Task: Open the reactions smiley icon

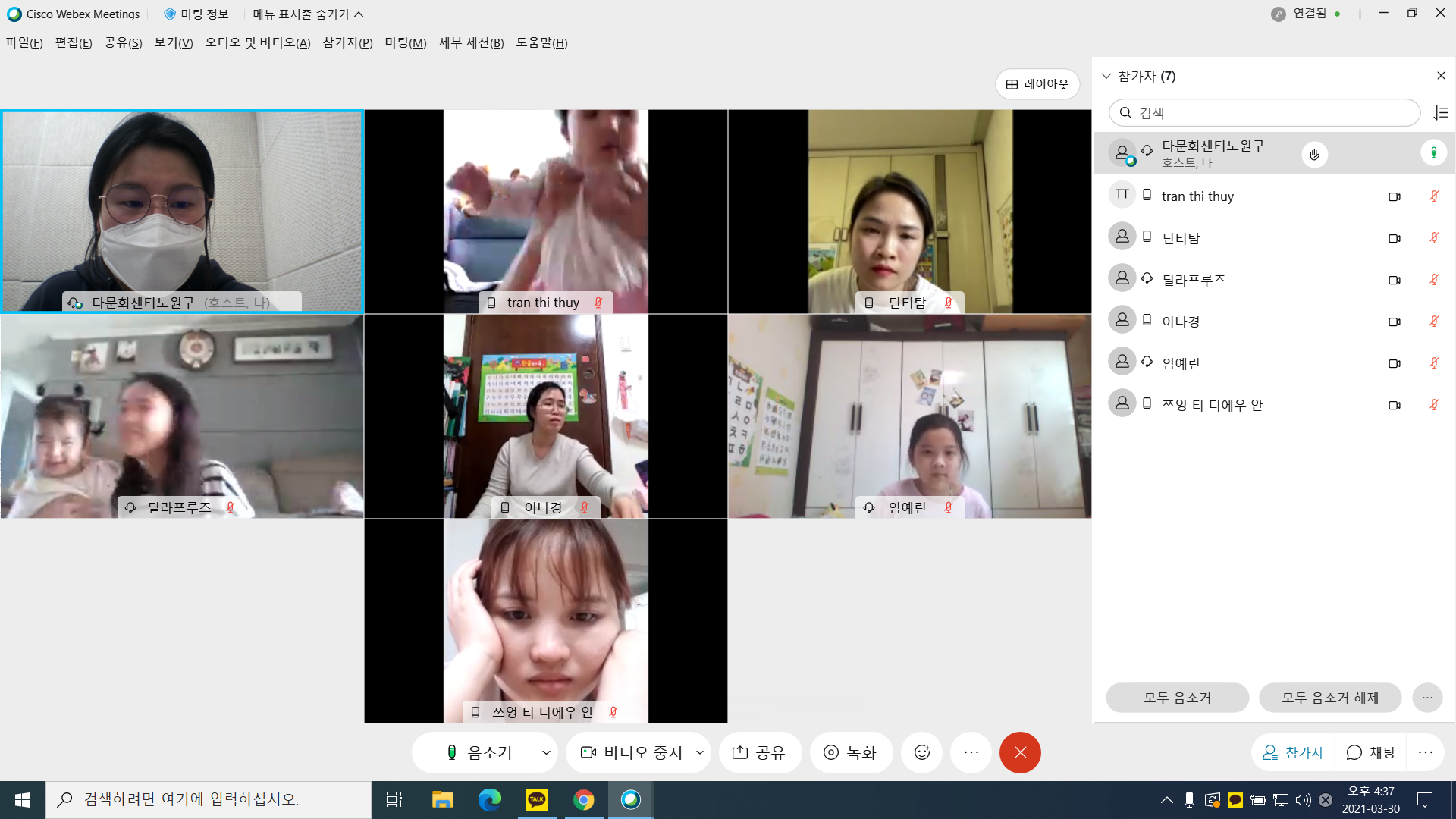Action: coord(921,752)
